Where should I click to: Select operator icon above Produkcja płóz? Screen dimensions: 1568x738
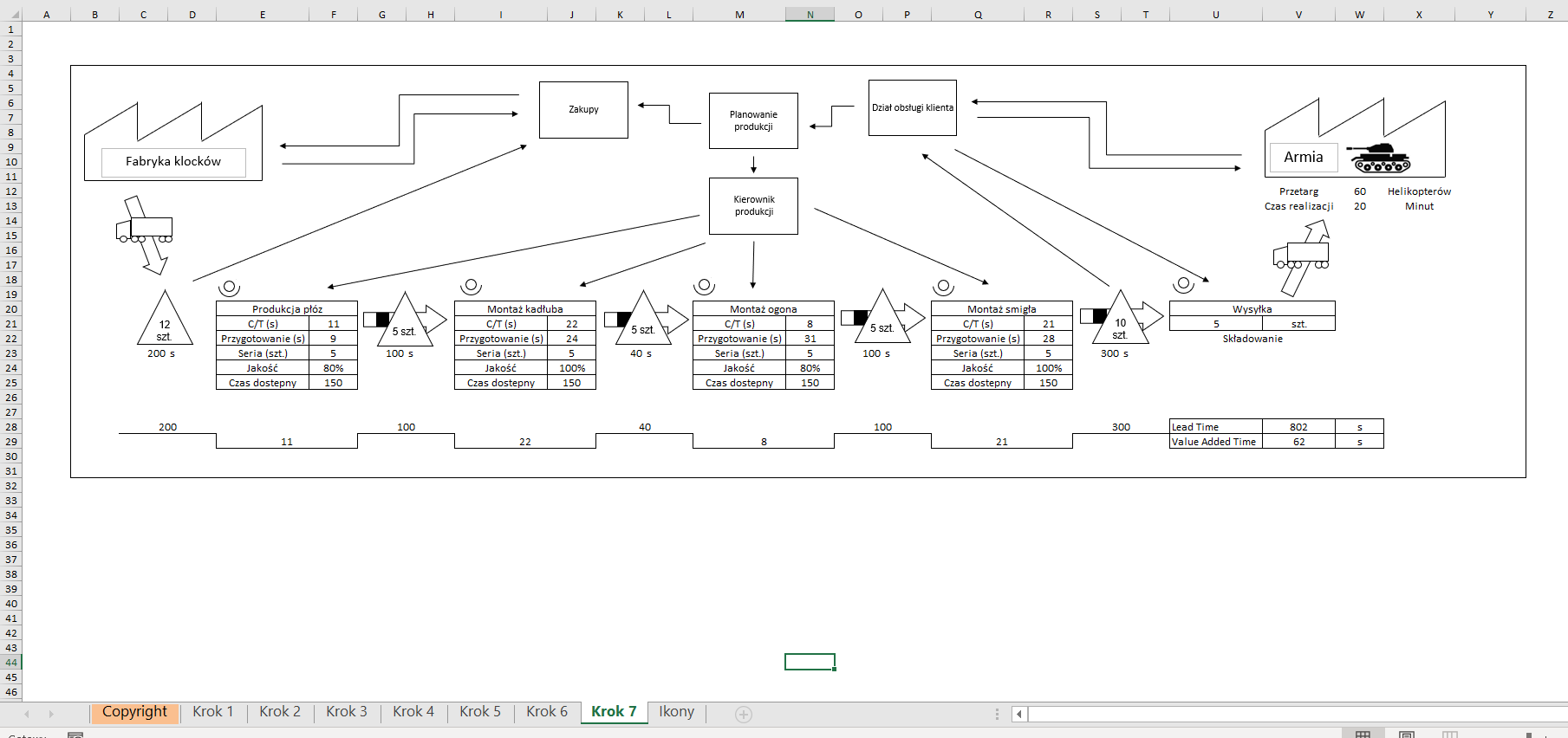coord(229,287)
